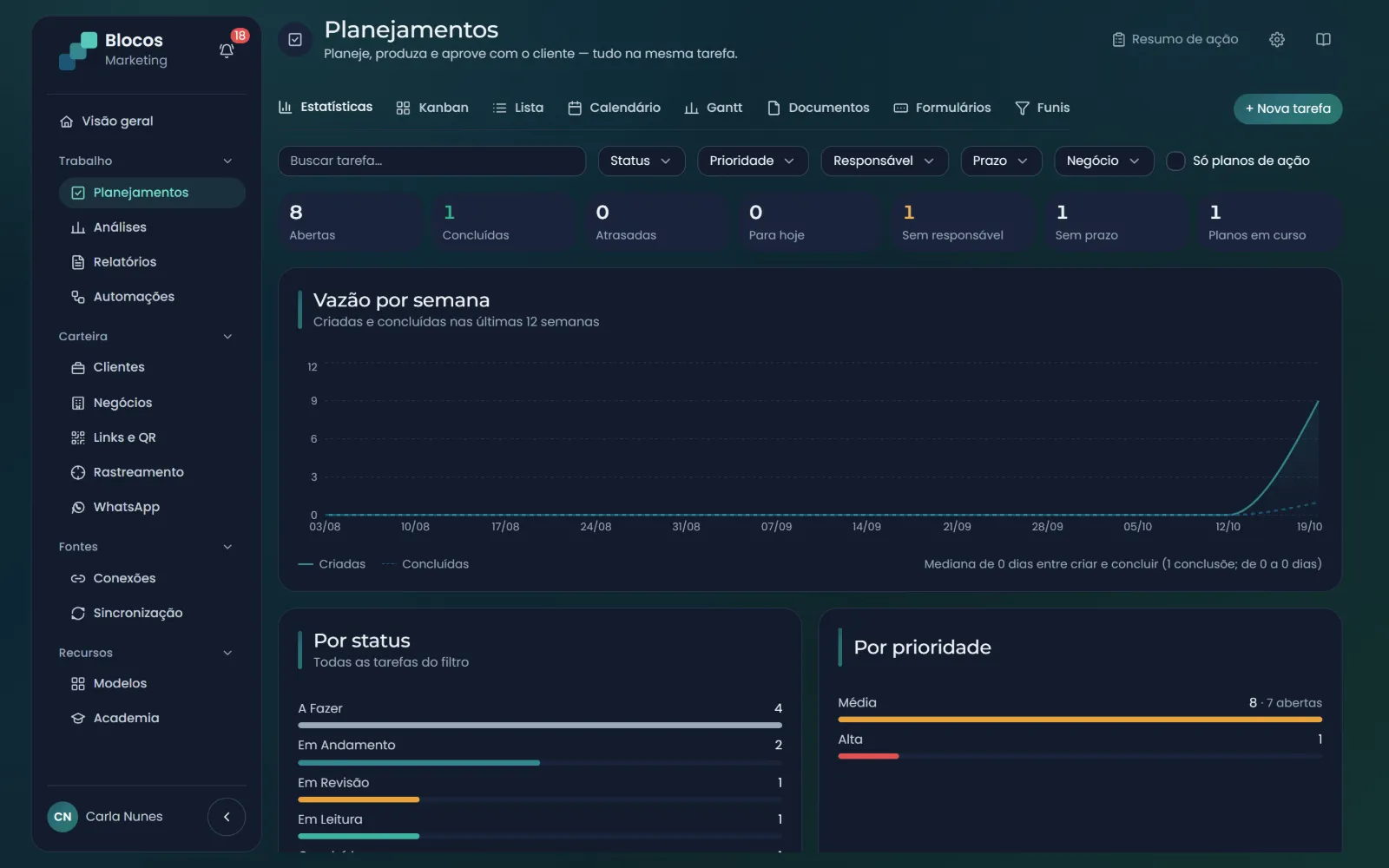The width and height of the screenshot is (1389, 868).
Task: Click the Nova tarefa button
Action: pyautogui.click(x=1287, y=108)
